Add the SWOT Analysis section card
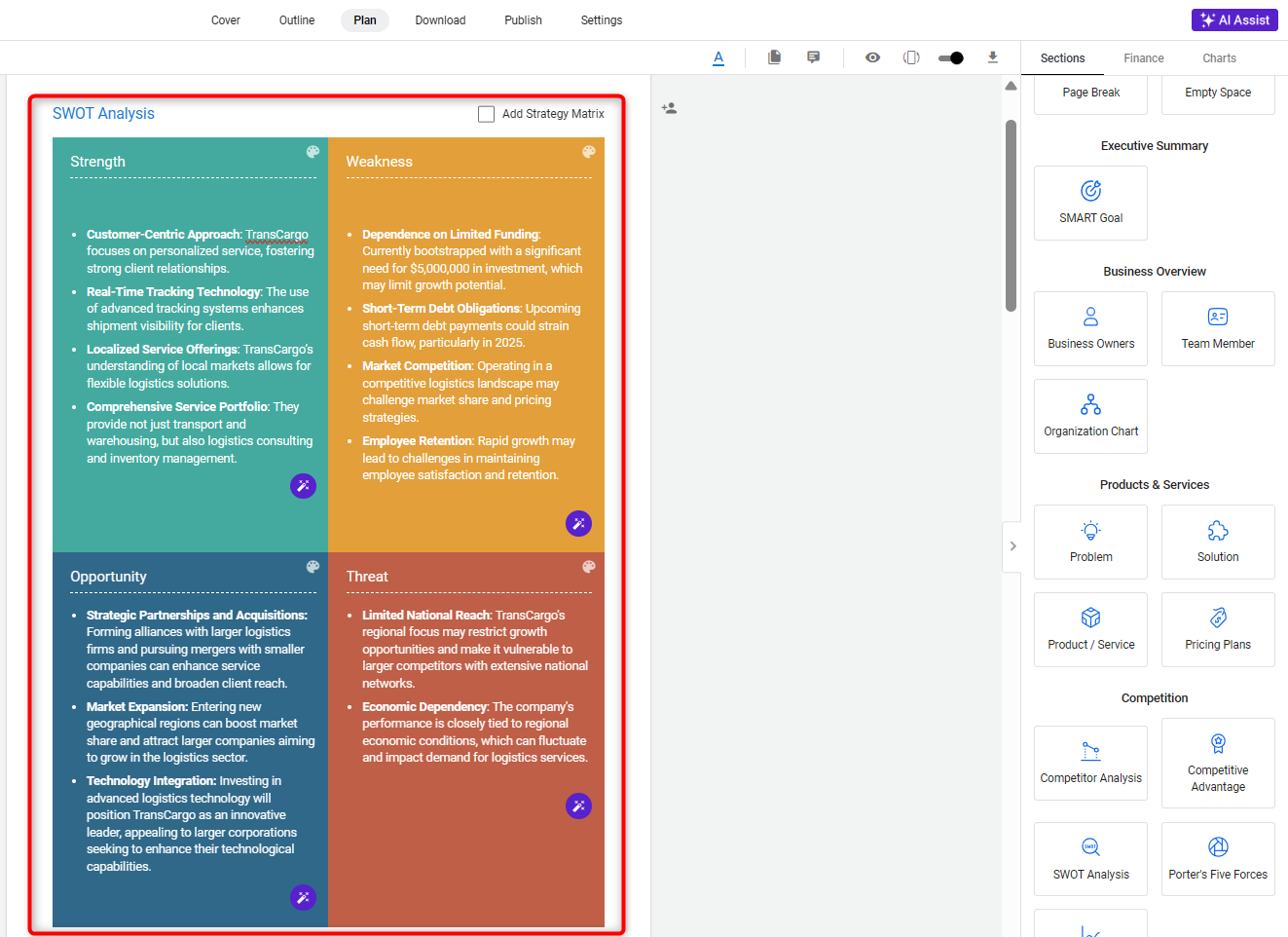 (x=1090, y=859)
